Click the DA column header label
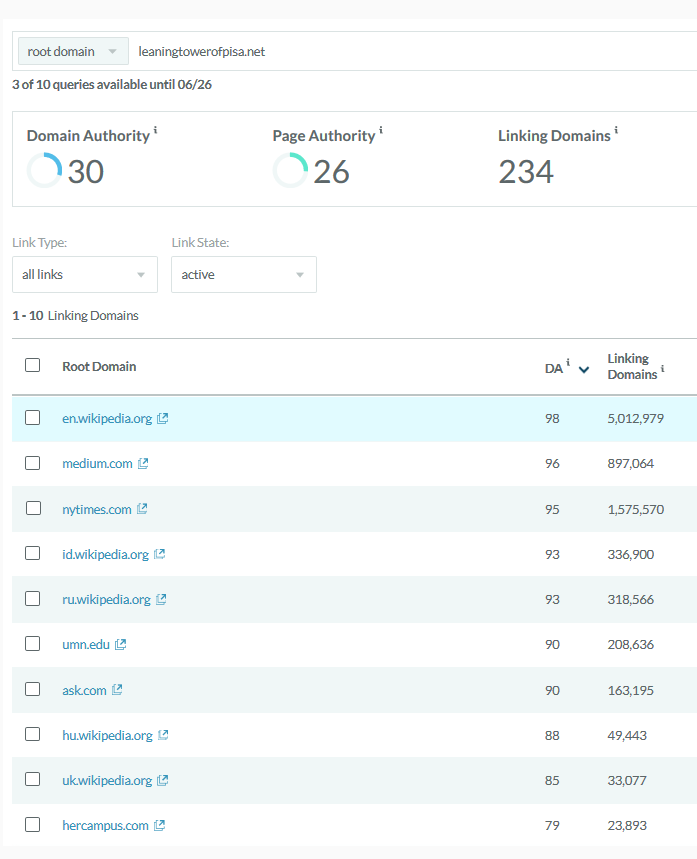Viewport: 697px width, 859px height. tap(553, 369)
